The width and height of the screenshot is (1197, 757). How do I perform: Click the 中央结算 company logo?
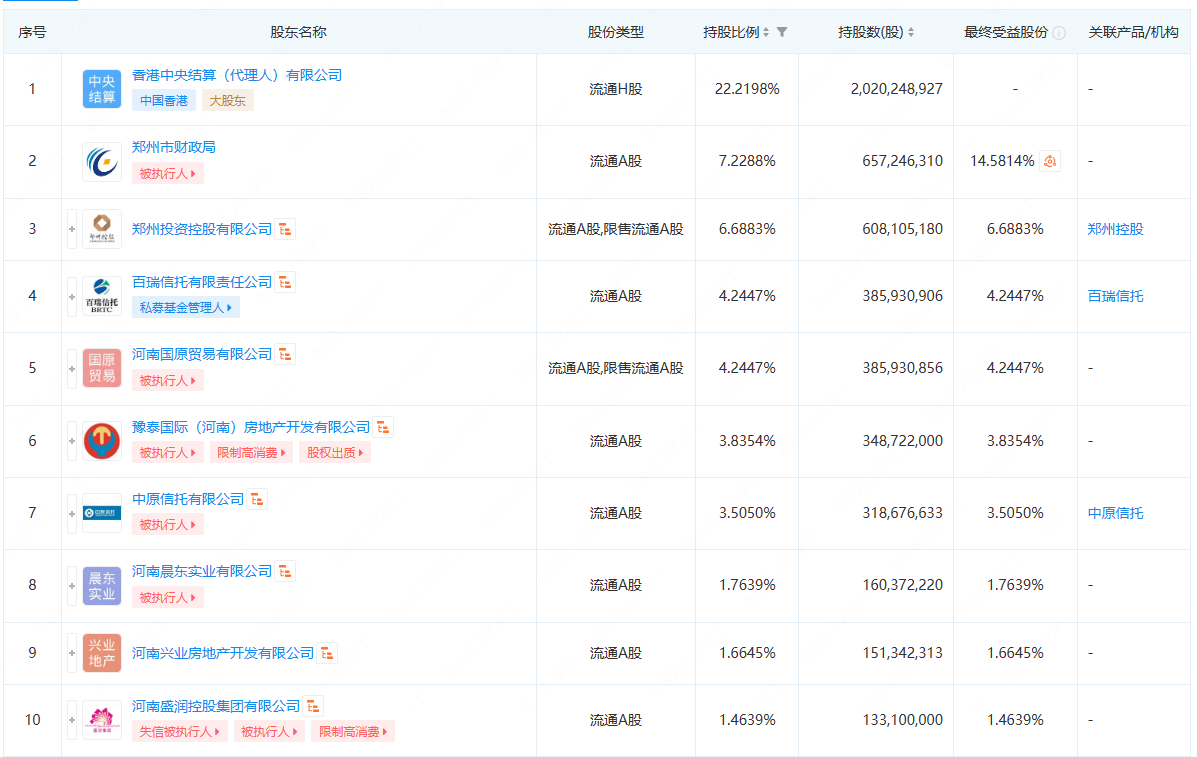click(x=102, y=89)
